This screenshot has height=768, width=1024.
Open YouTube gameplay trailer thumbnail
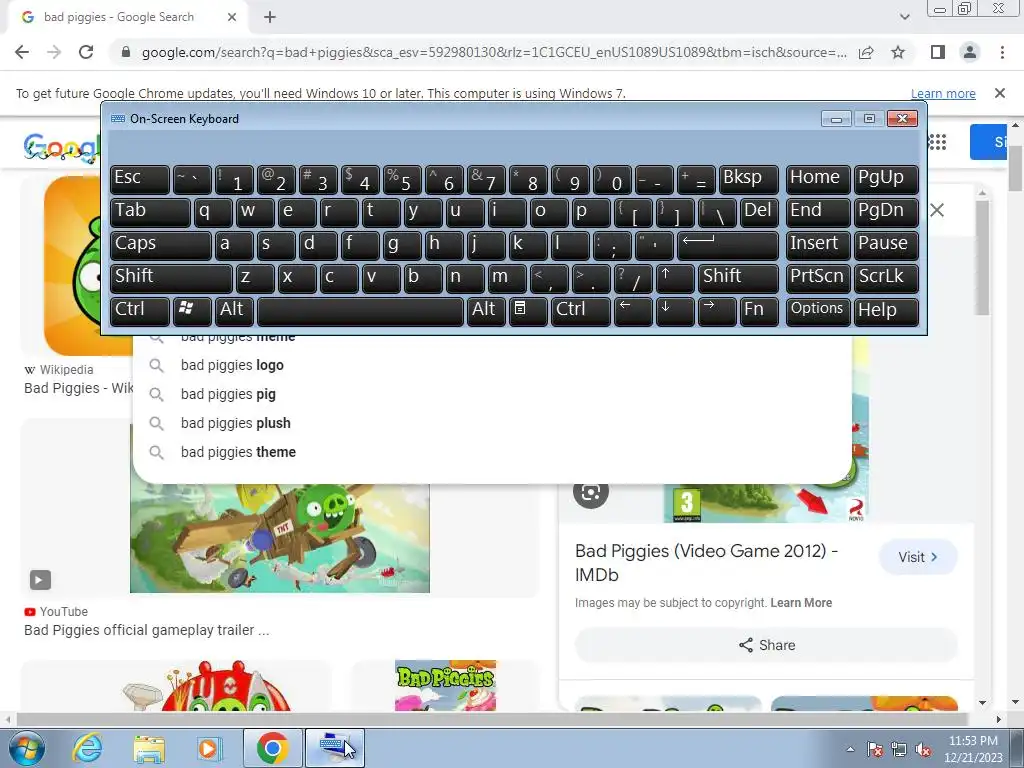[280, 538]
